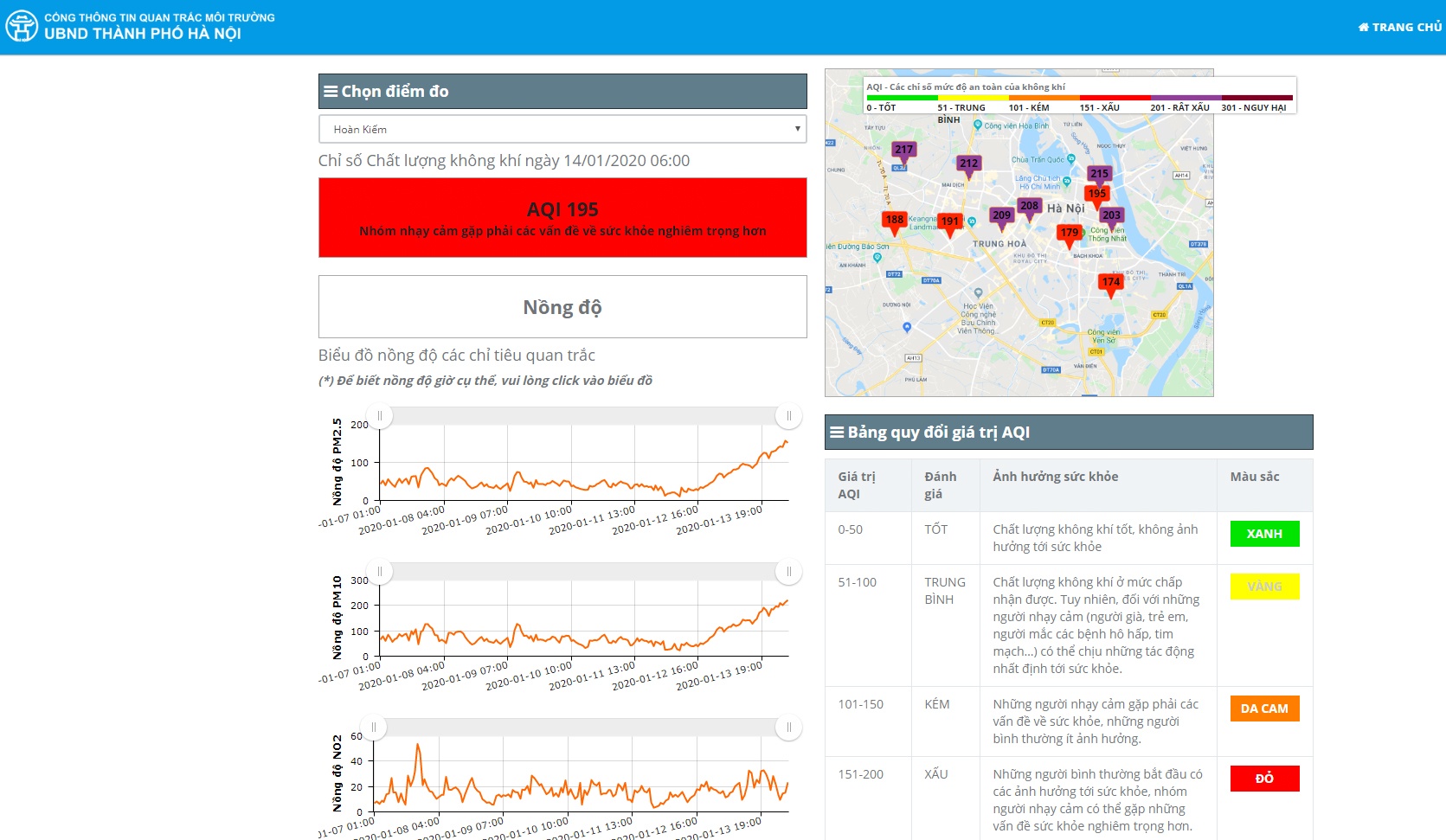This screenshot has width=1446, height=840.
Task: Open the Hoàn Kiếm station dropdown
Action: (x=562, y=129)
